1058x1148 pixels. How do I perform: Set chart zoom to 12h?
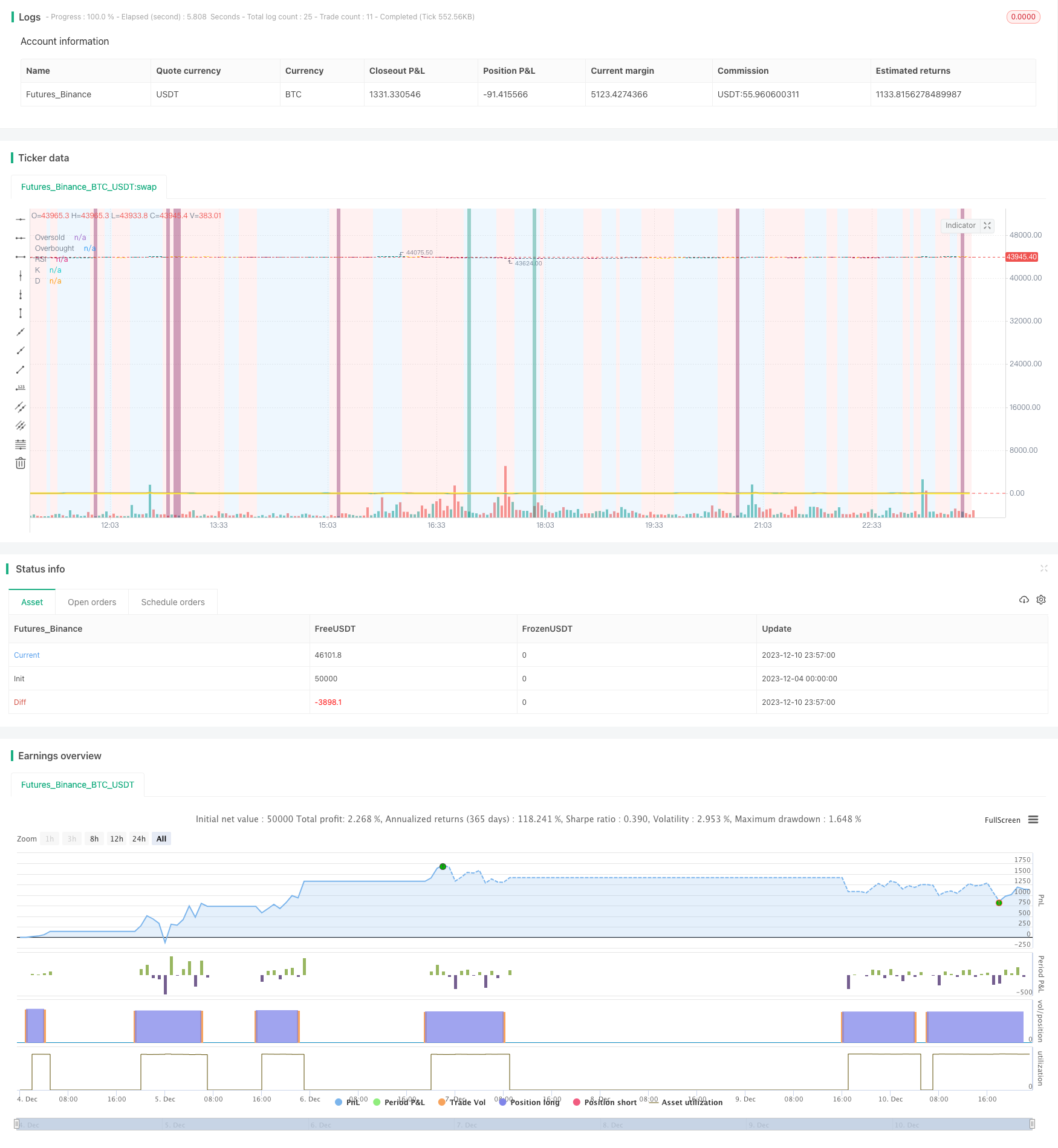(116, 838)
